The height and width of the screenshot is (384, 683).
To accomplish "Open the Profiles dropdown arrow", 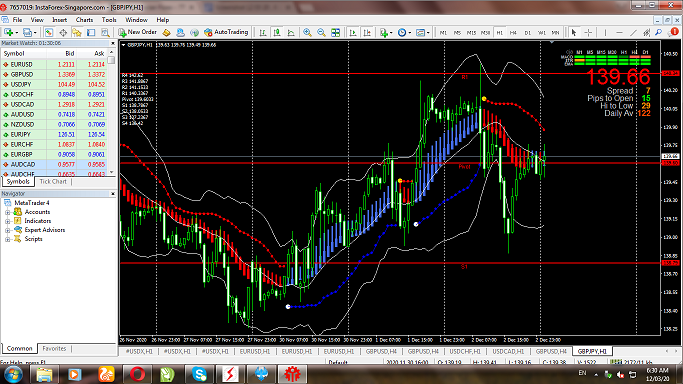I will pyautogui.click(x=35, y=33).
